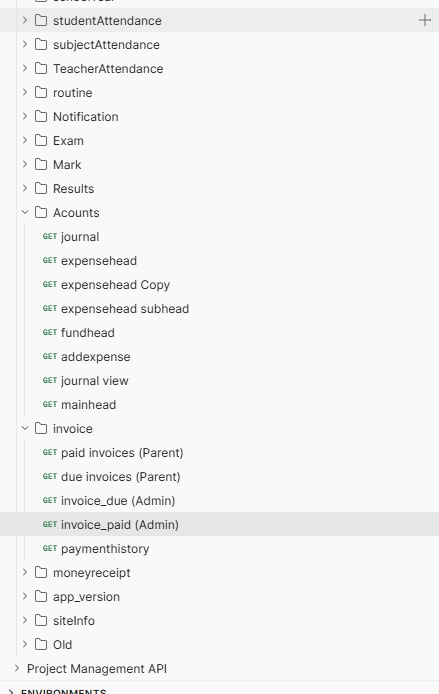
Task: Click the folder icon of Notification
Action: tap(41, 116)
